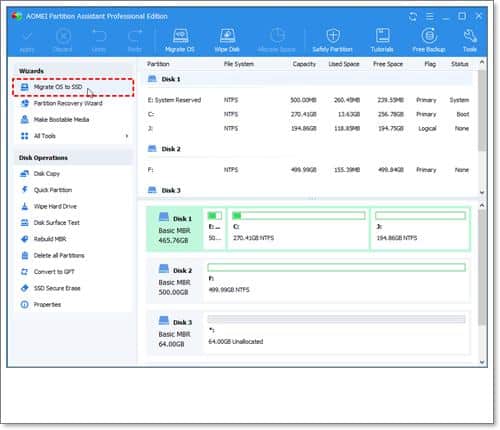This screenshot has height=430, width=500.
Task: Click the Make Bootable Media icon
Action: click(25, 120)
